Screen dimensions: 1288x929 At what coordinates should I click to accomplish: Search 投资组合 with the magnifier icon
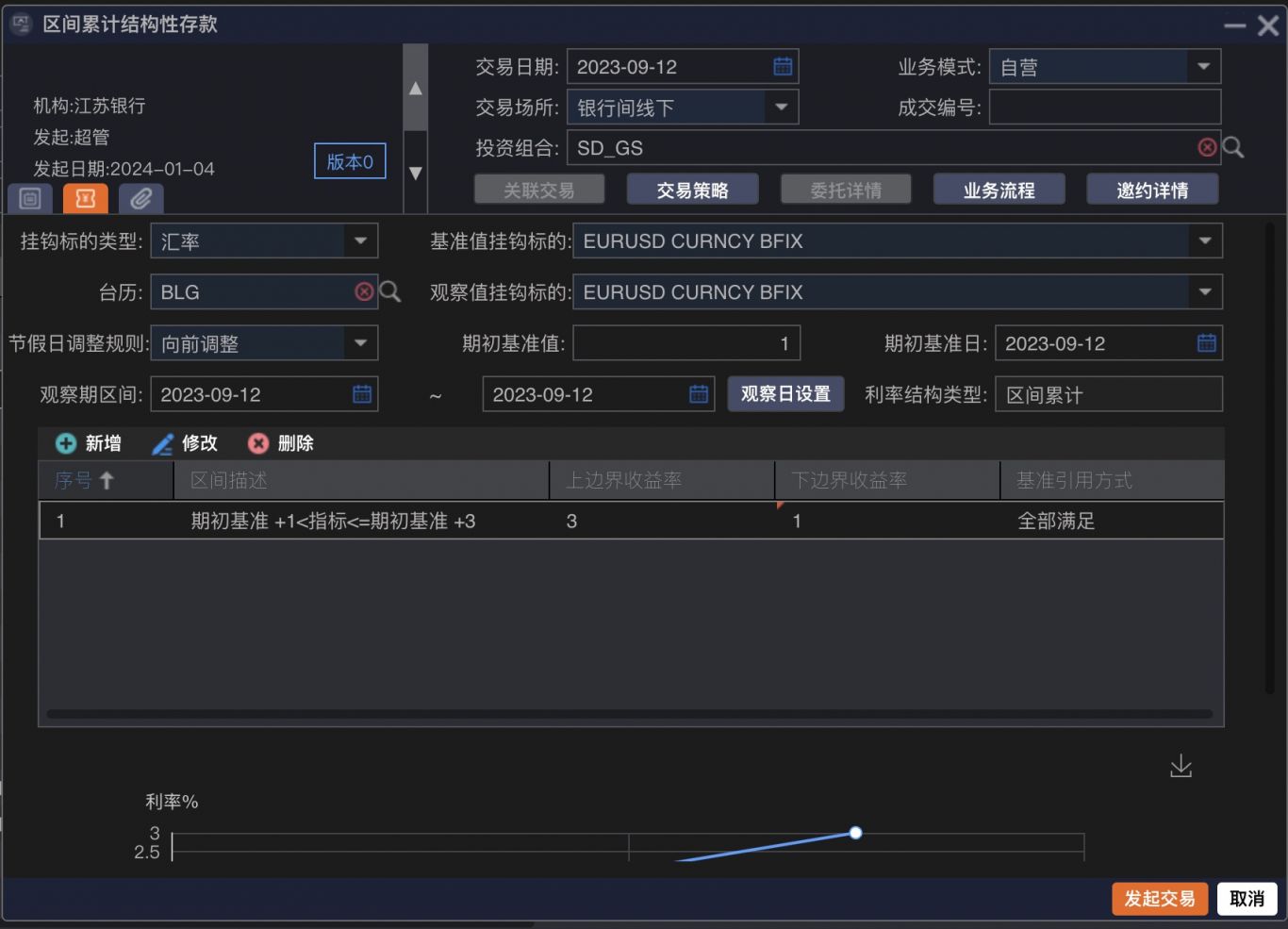(1233, 147)
